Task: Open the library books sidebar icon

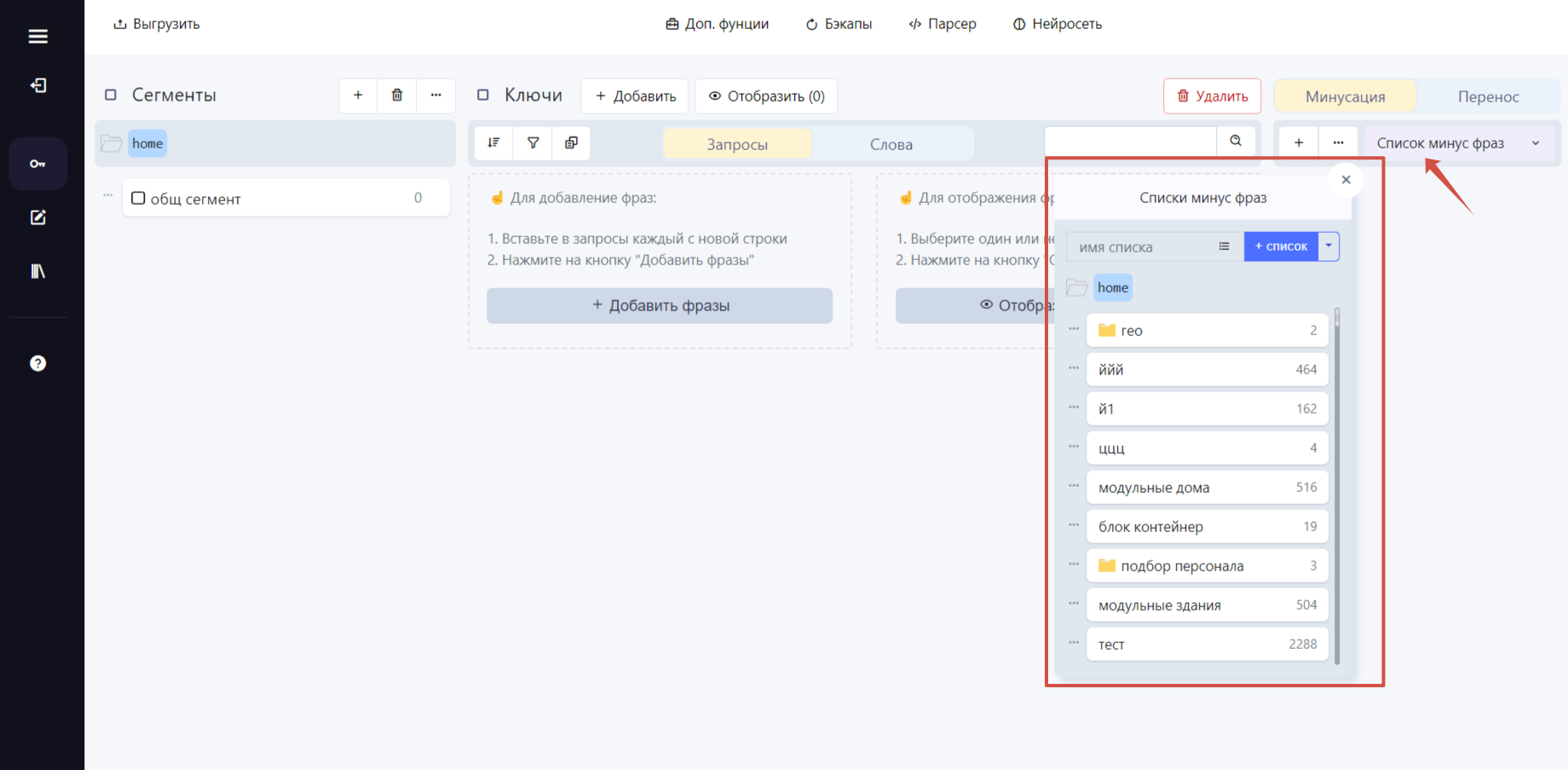Action: click(x=37, y=271)
